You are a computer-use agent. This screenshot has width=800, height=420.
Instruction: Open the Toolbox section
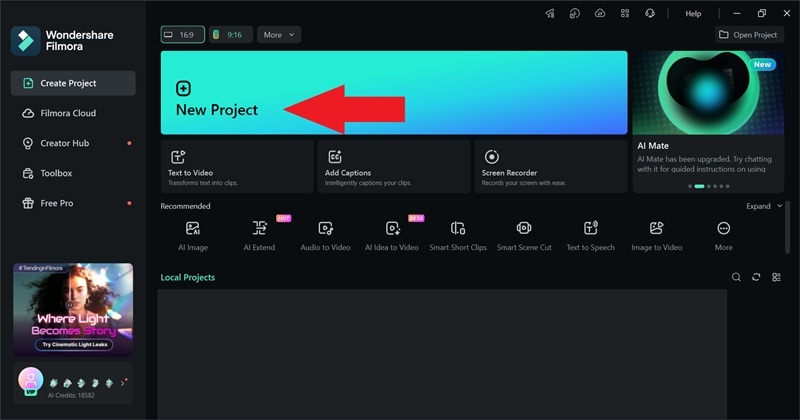[x=73, y=174]
